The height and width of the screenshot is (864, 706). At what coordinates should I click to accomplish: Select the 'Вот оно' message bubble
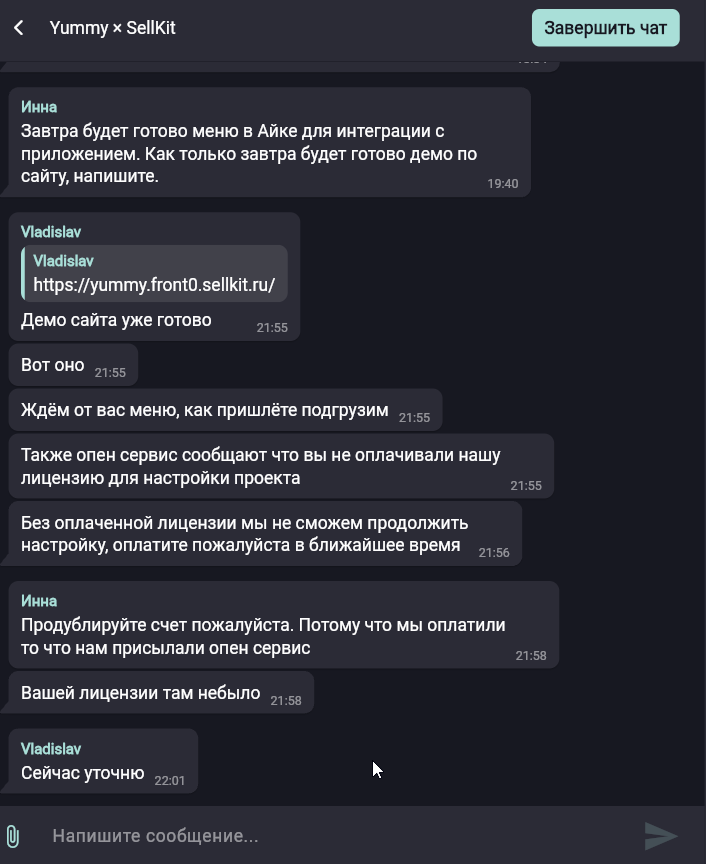click(73, 365)
